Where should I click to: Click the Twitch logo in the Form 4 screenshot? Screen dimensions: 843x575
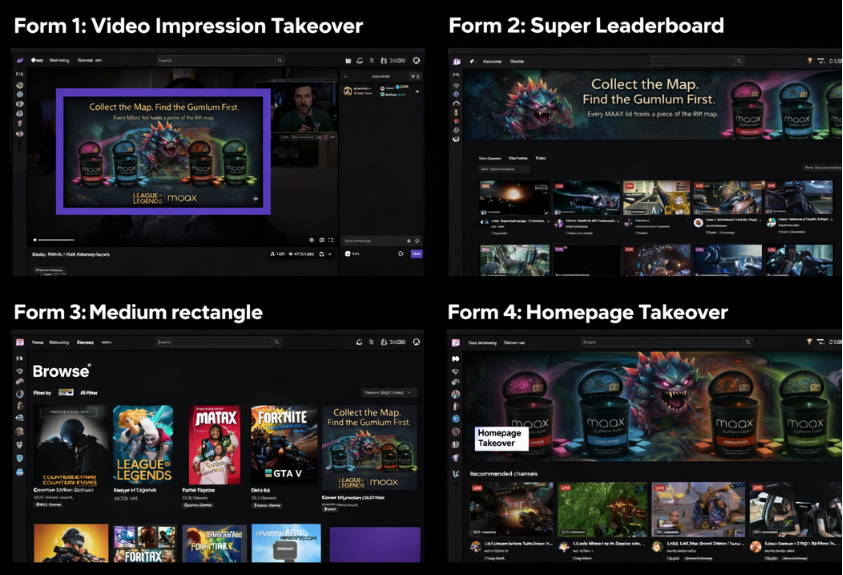tap(455, 342)
